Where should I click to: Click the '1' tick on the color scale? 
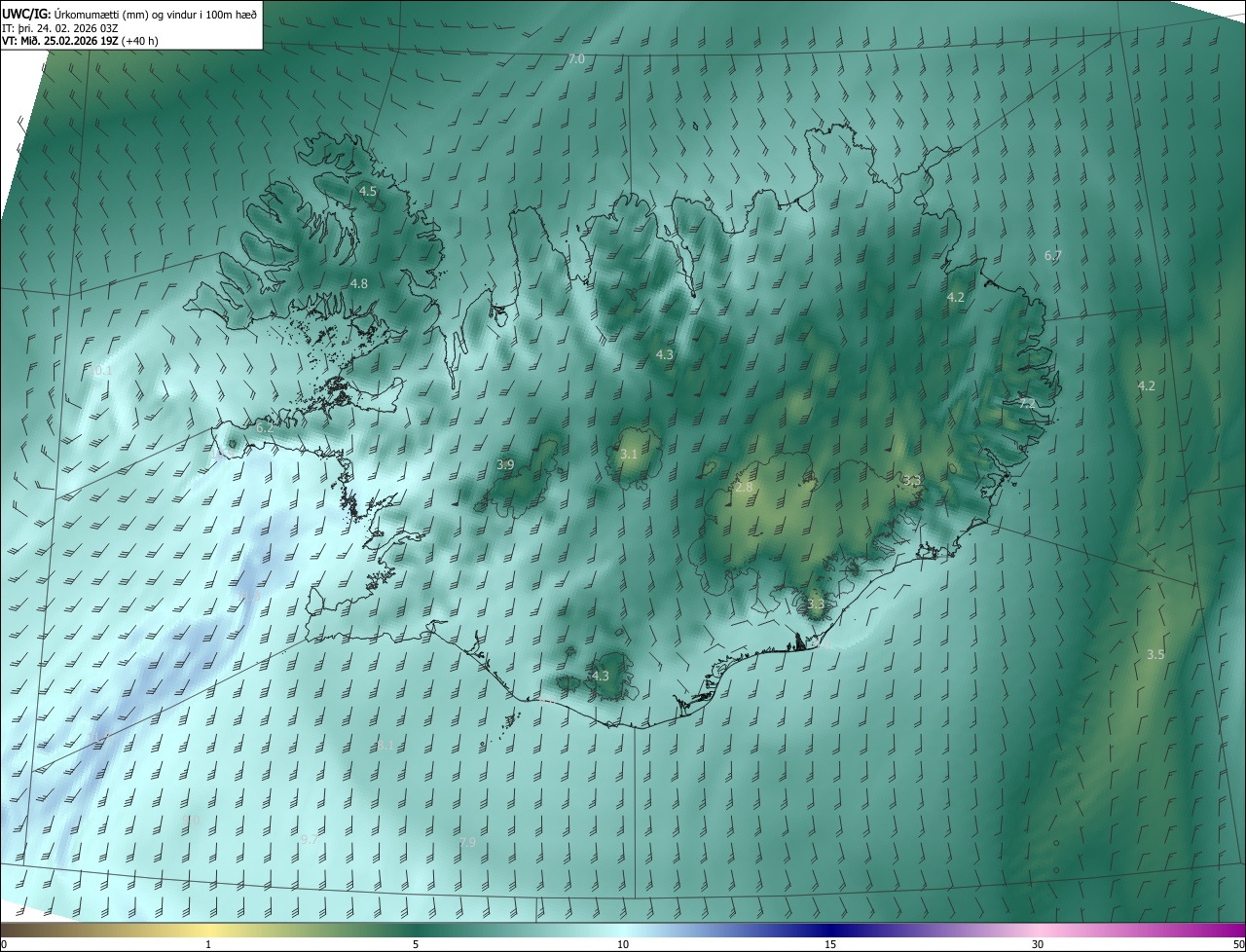[208, 945]
